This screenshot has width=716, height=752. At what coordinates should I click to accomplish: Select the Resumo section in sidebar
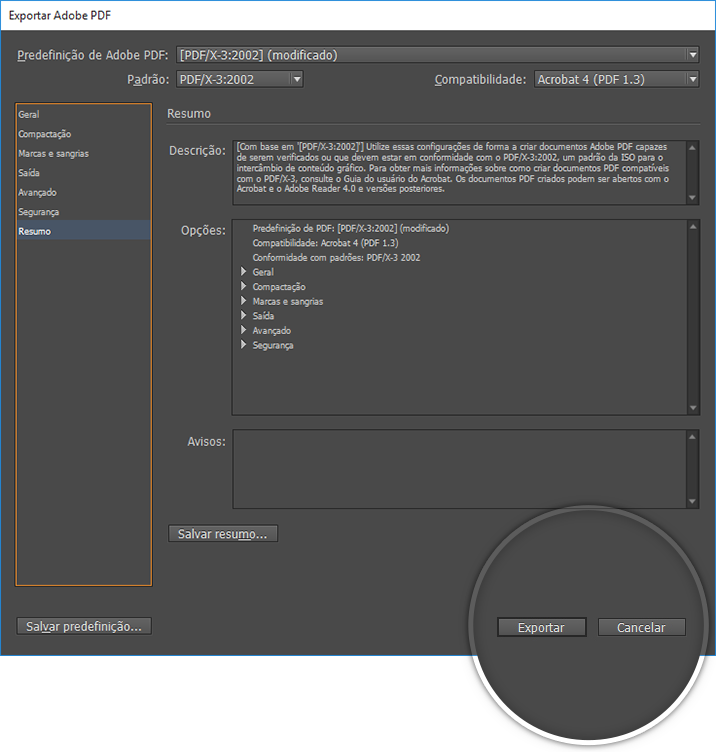pos(34,231)
